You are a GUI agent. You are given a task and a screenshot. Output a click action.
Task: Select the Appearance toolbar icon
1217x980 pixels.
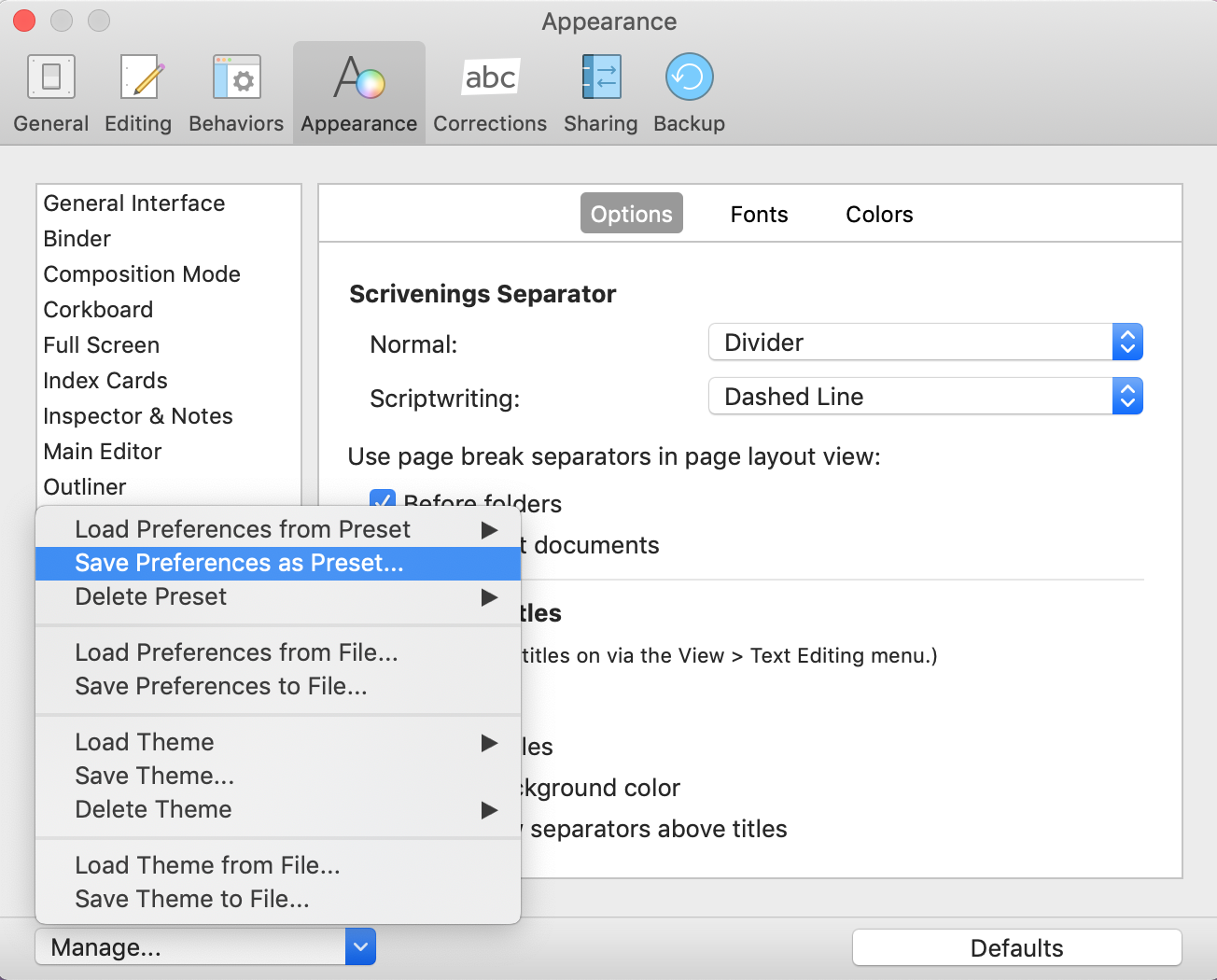point(359,77)
